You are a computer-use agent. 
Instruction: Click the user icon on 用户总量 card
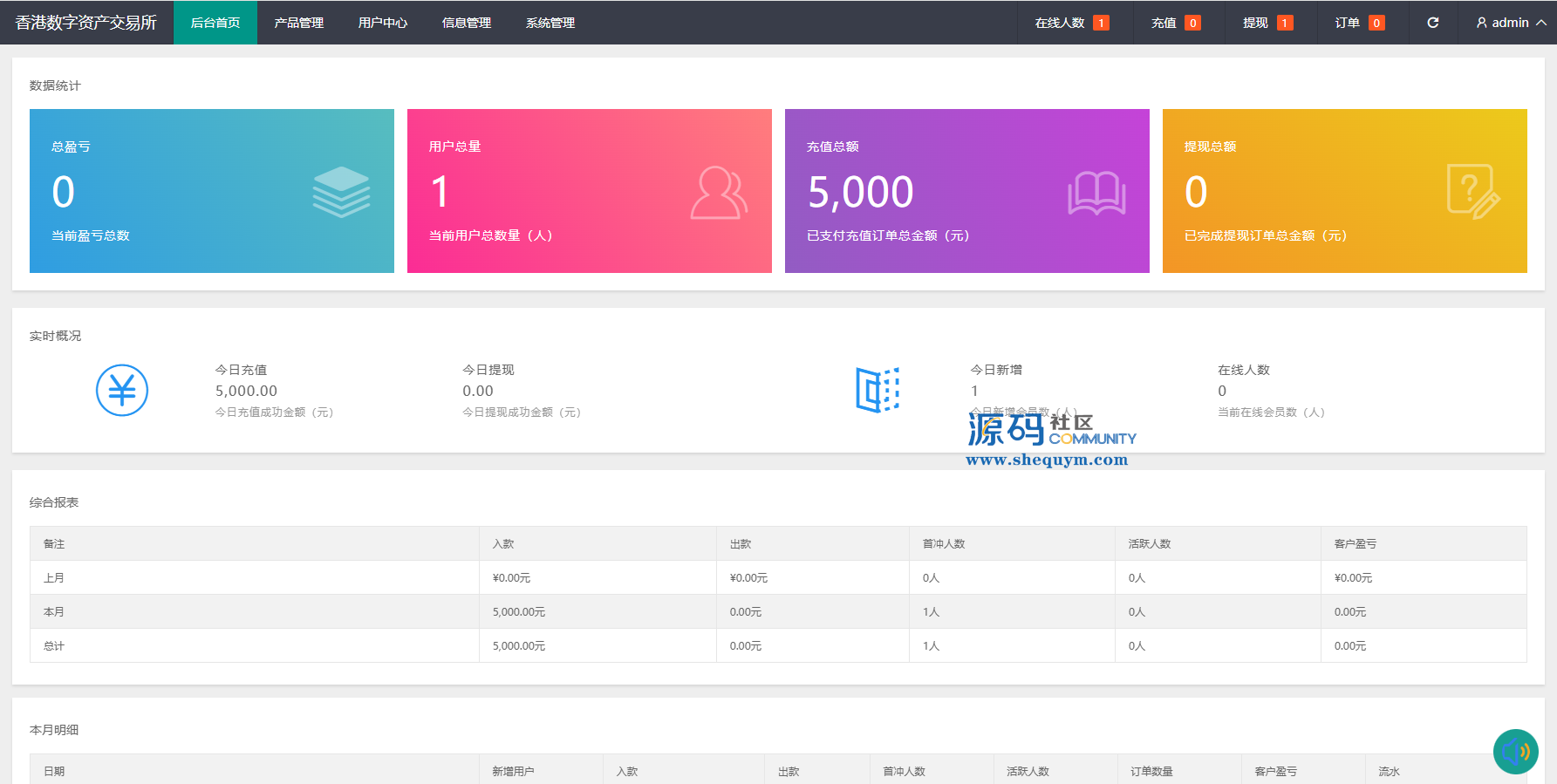click(x=719, y=193)
